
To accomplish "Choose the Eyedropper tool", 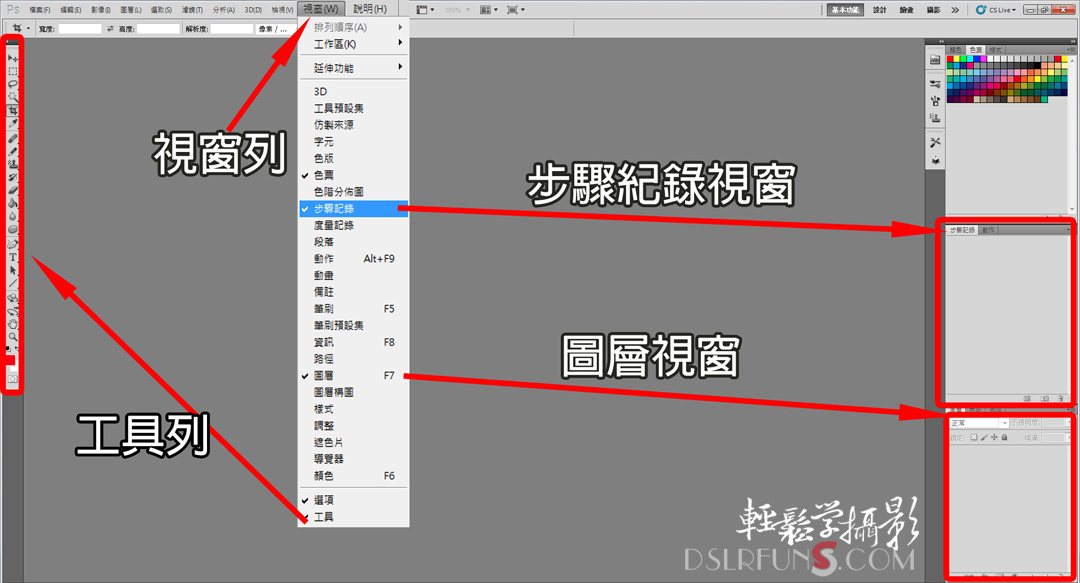I will [x=13, y=123].
